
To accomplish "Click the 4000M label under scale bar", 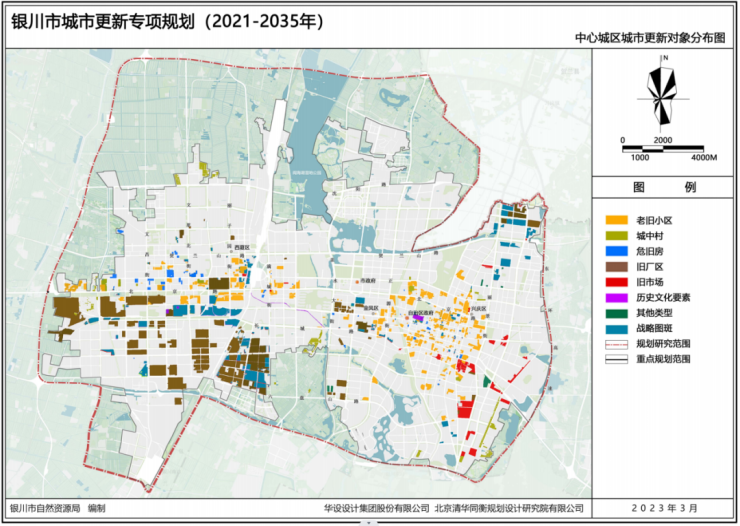I will point(704,158).
